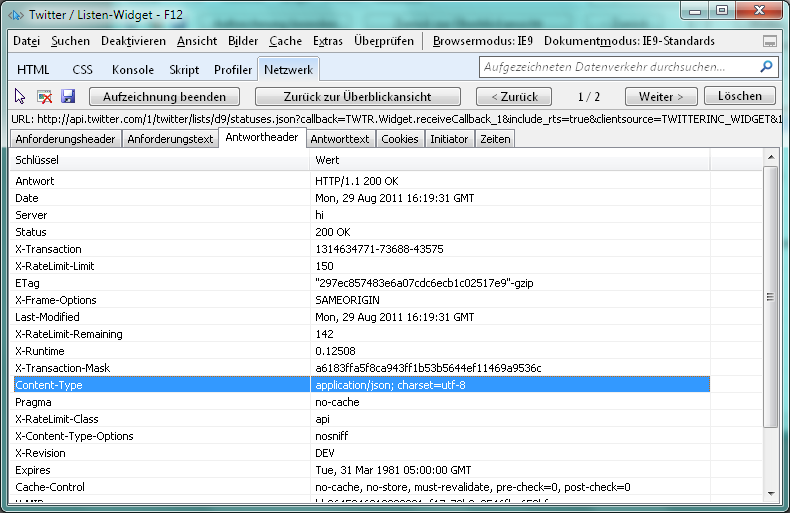Switch to the CSS tab
The image size is (790, 513).
pos(82,70)
